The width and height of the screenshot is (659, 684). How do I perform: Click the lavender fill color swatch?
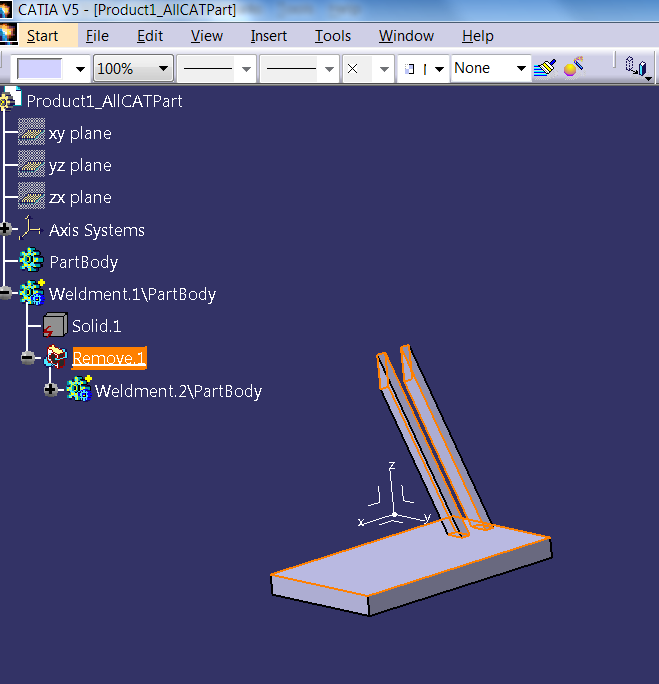coord(39,69)
